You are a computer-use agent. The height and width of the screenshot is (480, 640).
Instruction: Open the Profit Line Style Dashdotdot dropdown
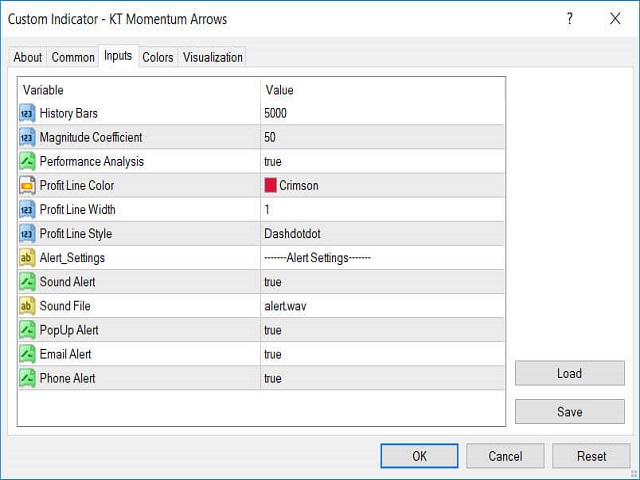[382, 233]
